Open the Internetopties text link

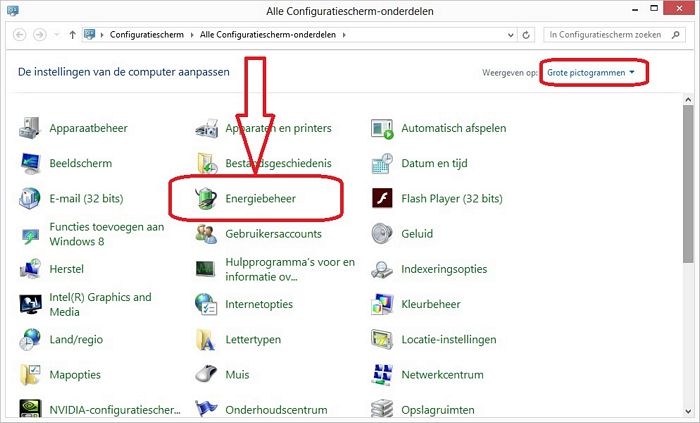pos(259,304)
